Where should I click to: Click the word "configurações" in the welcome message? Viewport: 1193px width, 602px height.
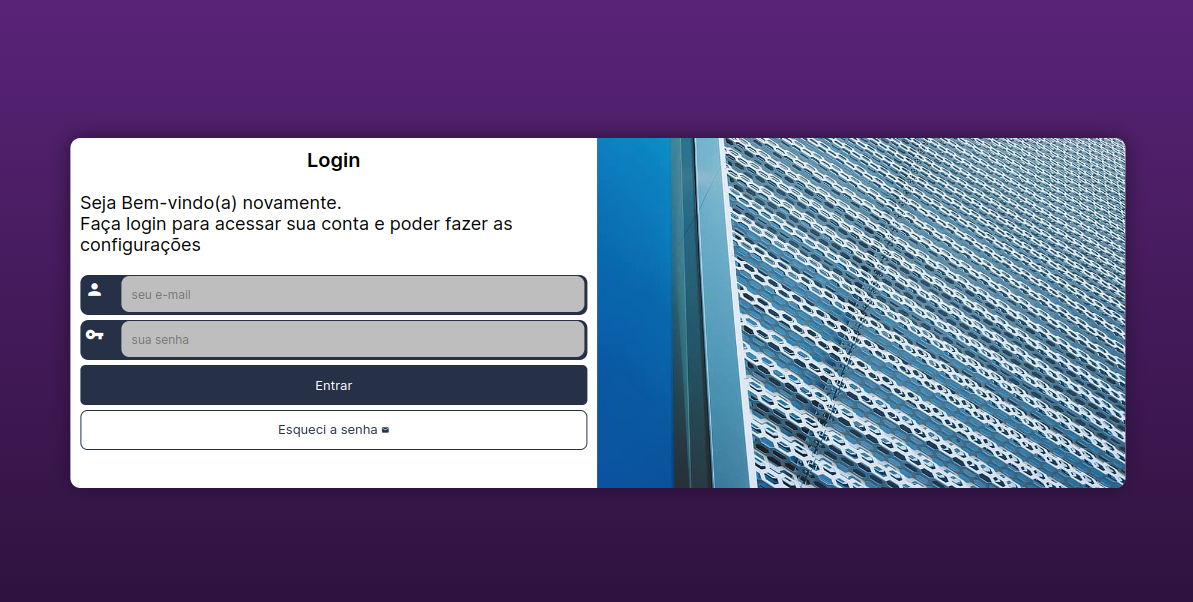click(x=141, y=245)
